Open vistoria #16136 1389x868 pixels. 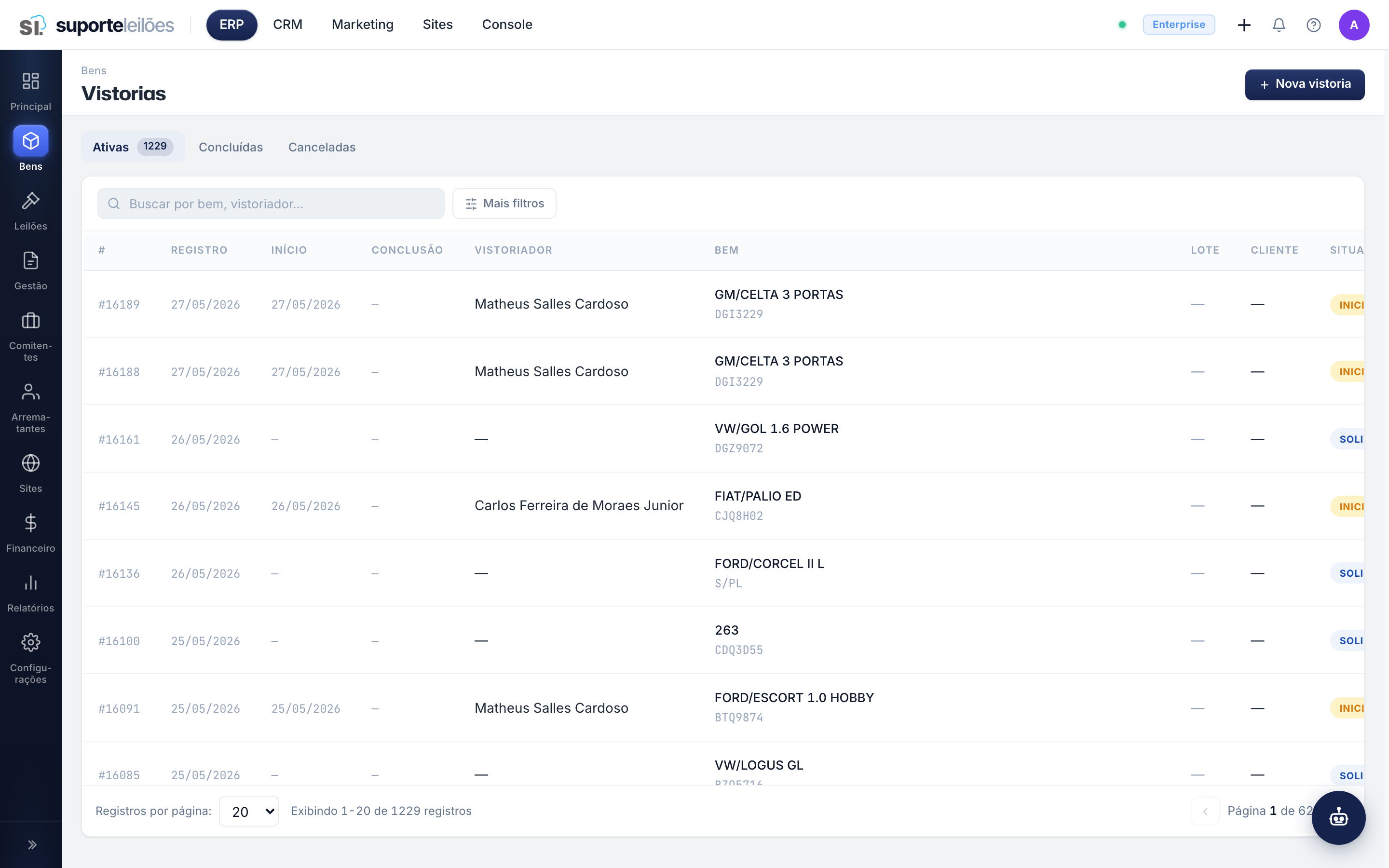tap(119, 573)
